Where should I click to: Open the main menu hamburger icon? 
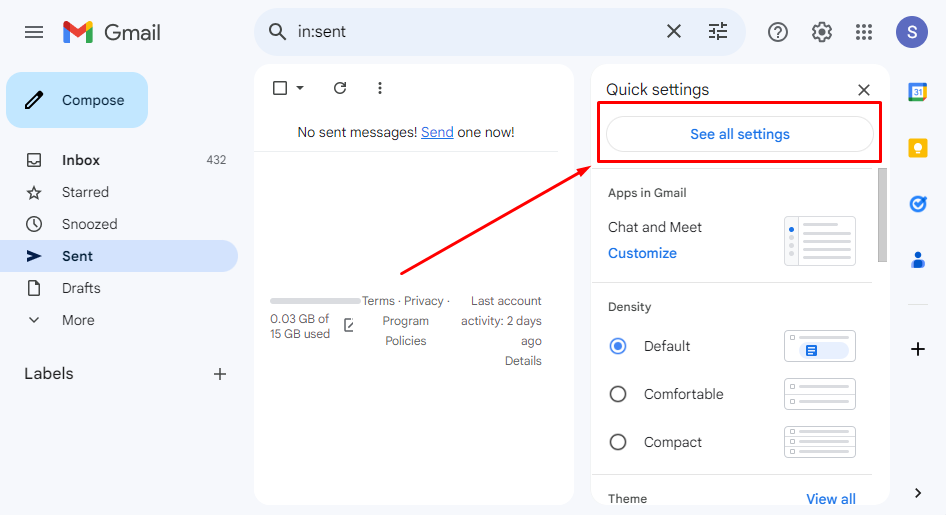(x=34, y=32)
